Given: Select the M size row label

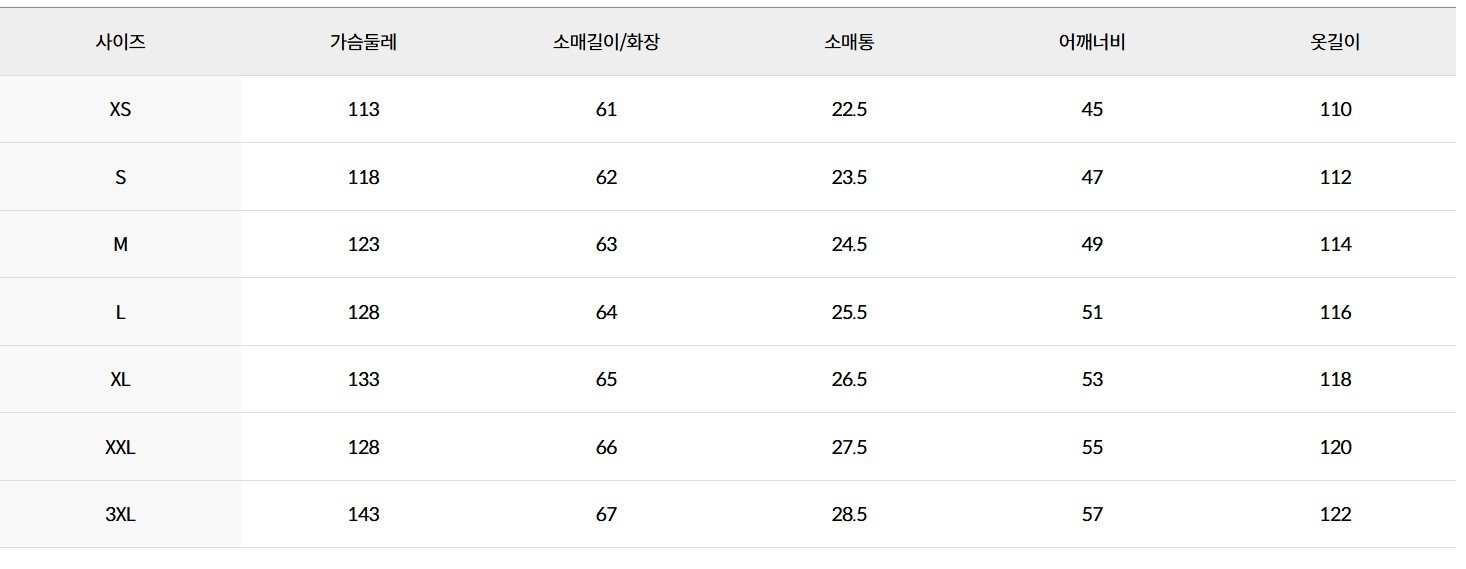Looking at the screenshot, I should (x=120, y=245).
